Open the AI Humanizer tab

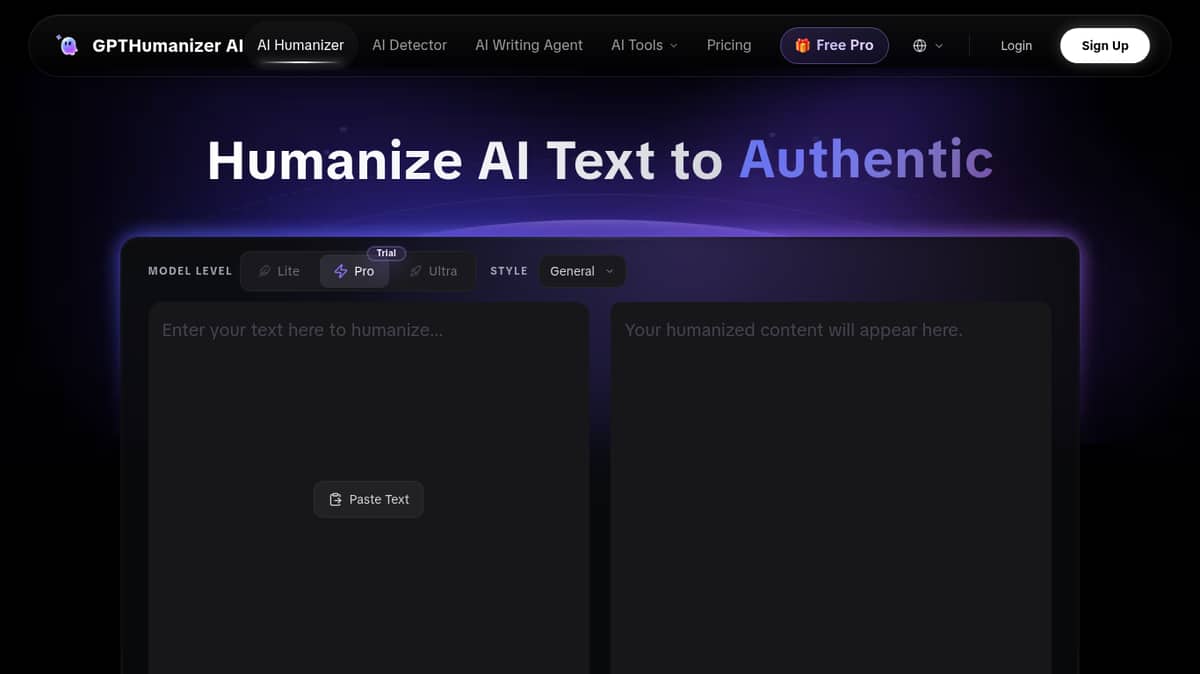coord(300,45)
